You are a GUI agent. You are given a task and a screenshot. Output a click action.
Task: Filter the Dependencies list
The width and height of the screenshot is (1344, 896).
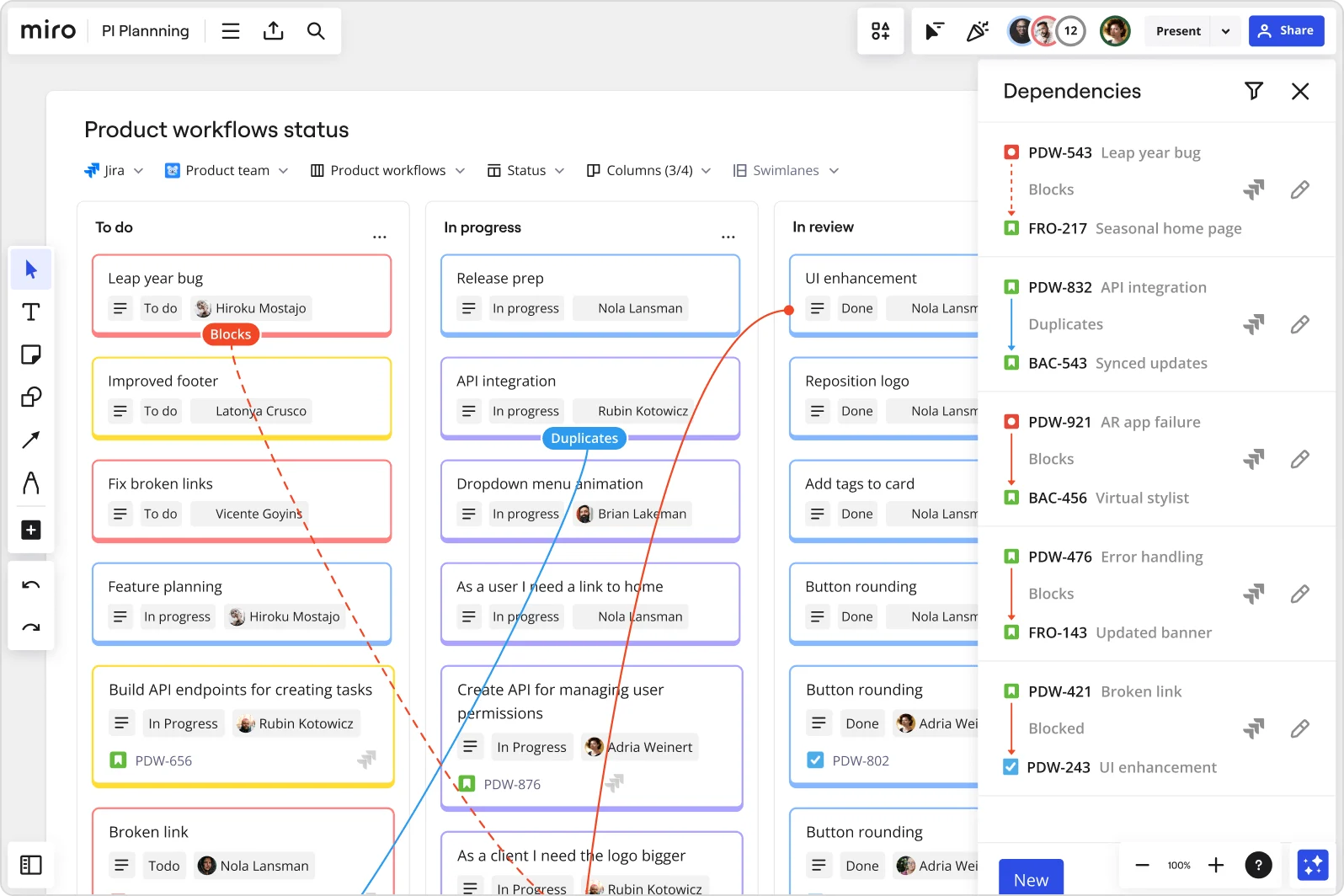click(1254, 91)
